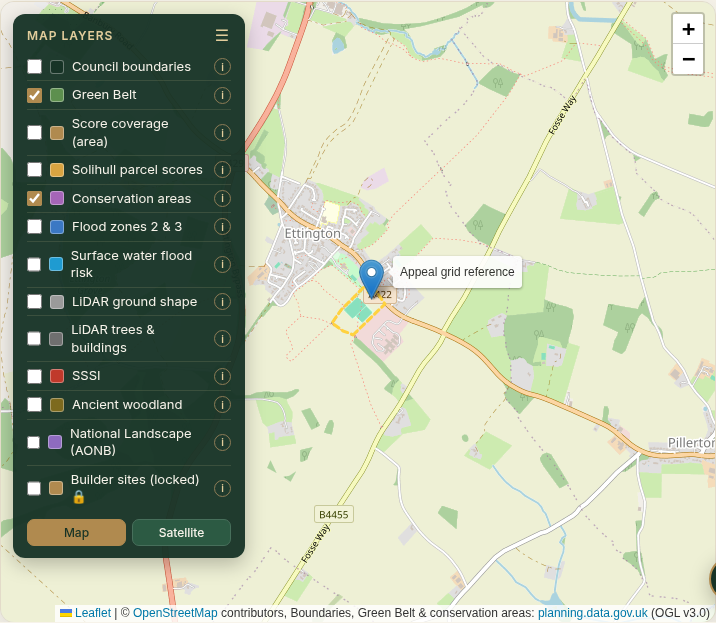The width and height of the screenshot is (716, 623).
Task: Enable Score coverage (area) layer
Action: pos(34,132)
